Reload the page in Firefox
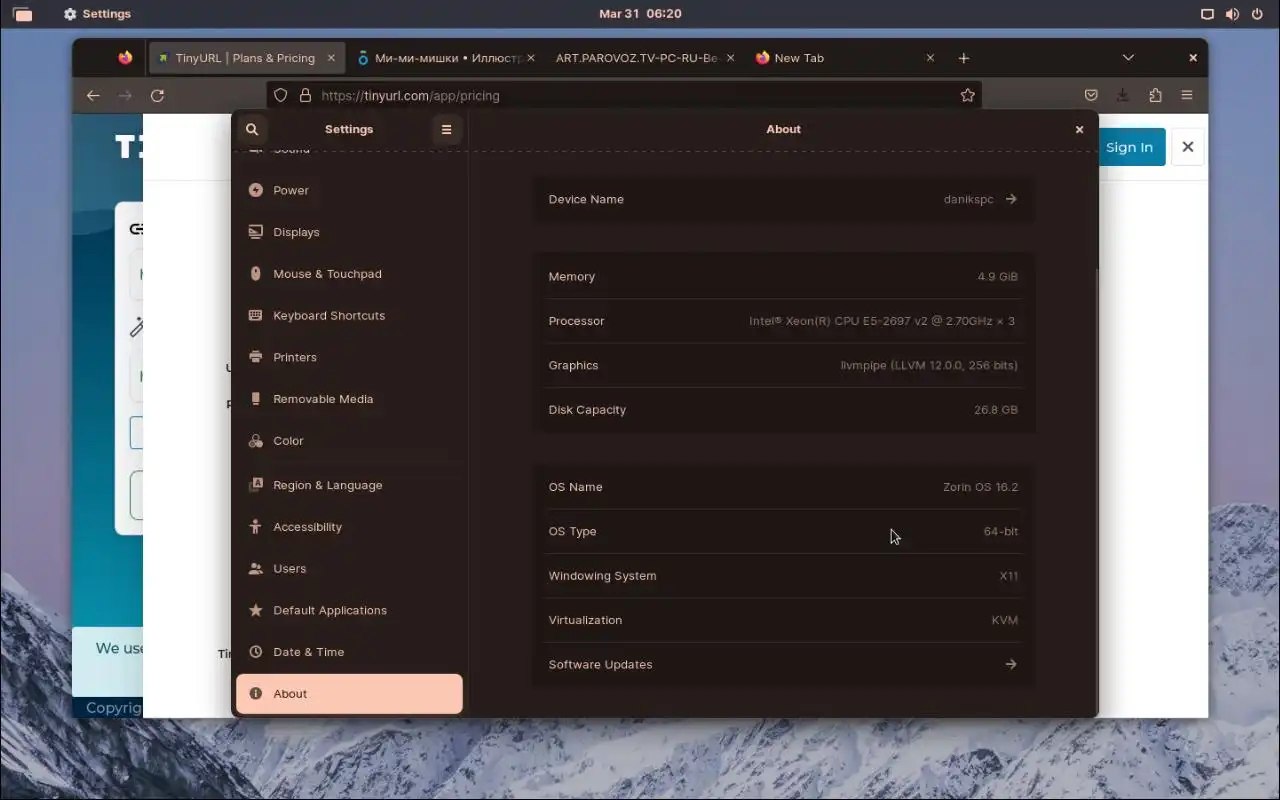Viewport: 1280px width, 800px height. (x=157, y=95)
